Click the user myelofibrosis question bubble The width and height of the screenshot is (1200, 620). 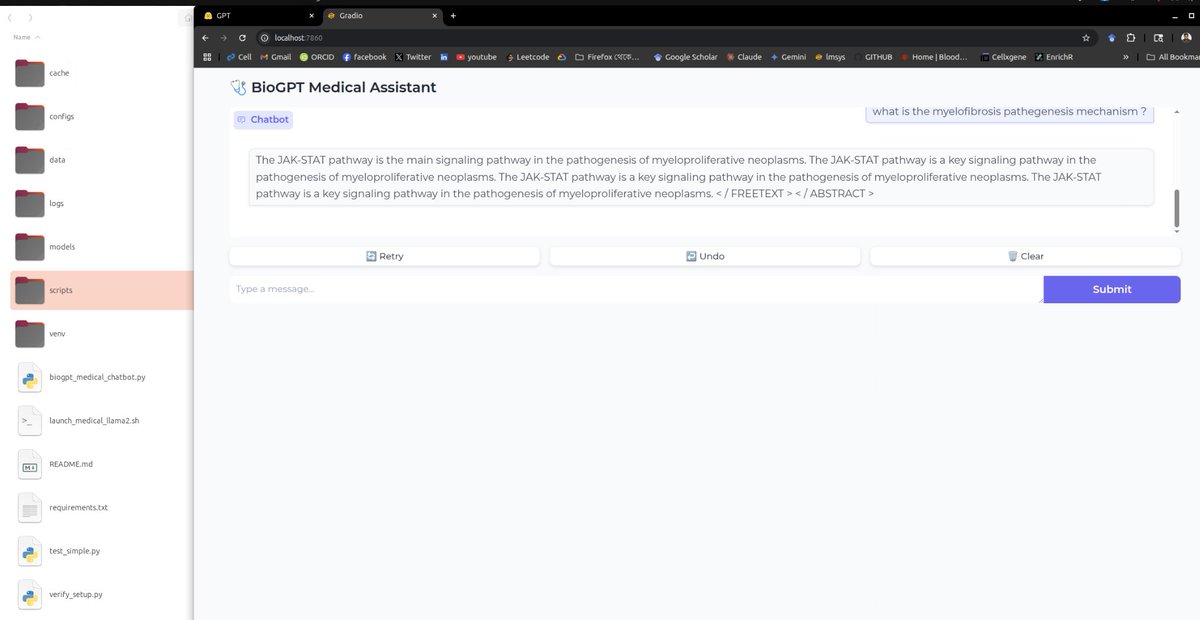1009,112
